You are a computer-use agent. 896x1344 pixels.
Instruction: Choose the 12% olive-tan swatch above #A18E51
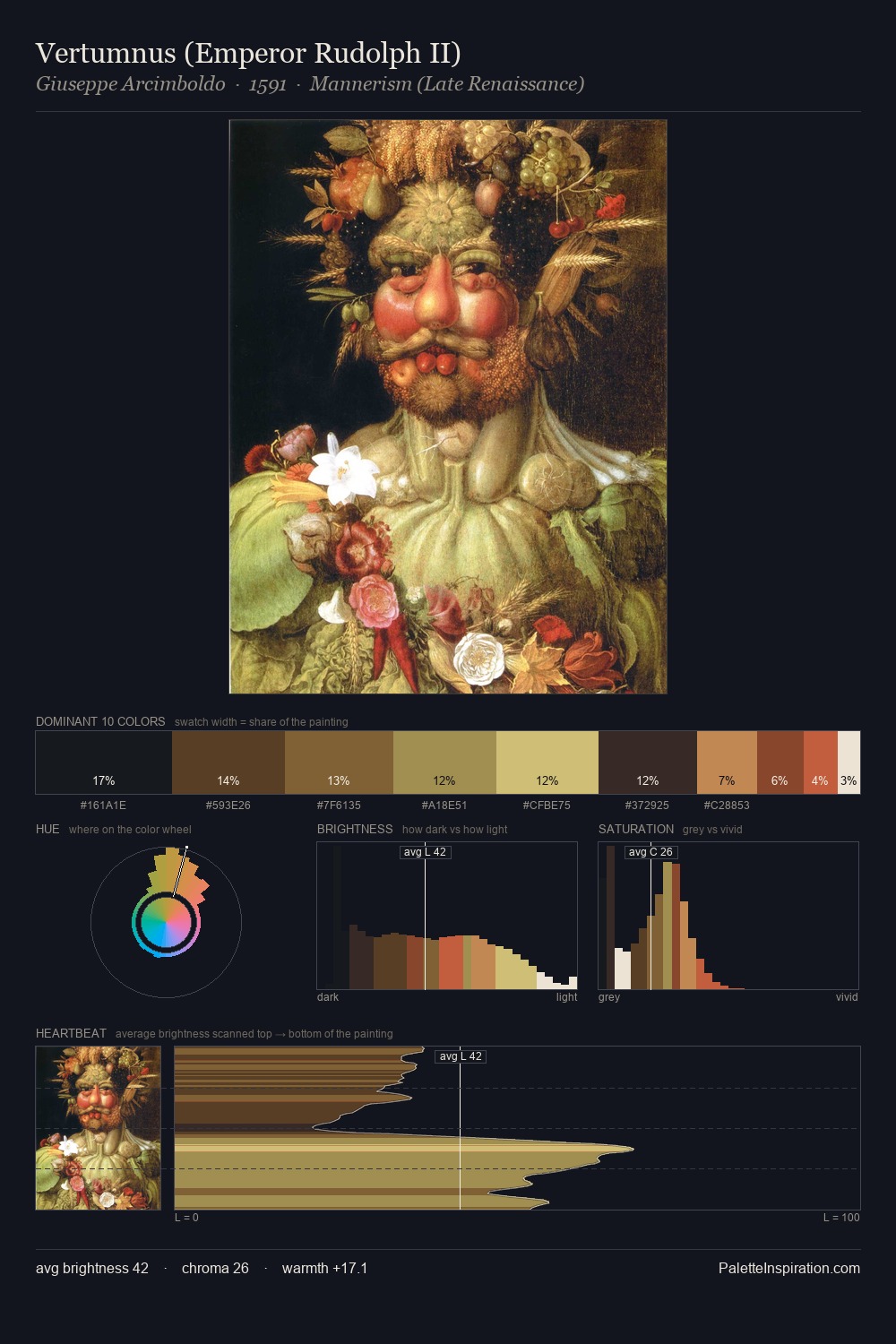tap(444, 762)
